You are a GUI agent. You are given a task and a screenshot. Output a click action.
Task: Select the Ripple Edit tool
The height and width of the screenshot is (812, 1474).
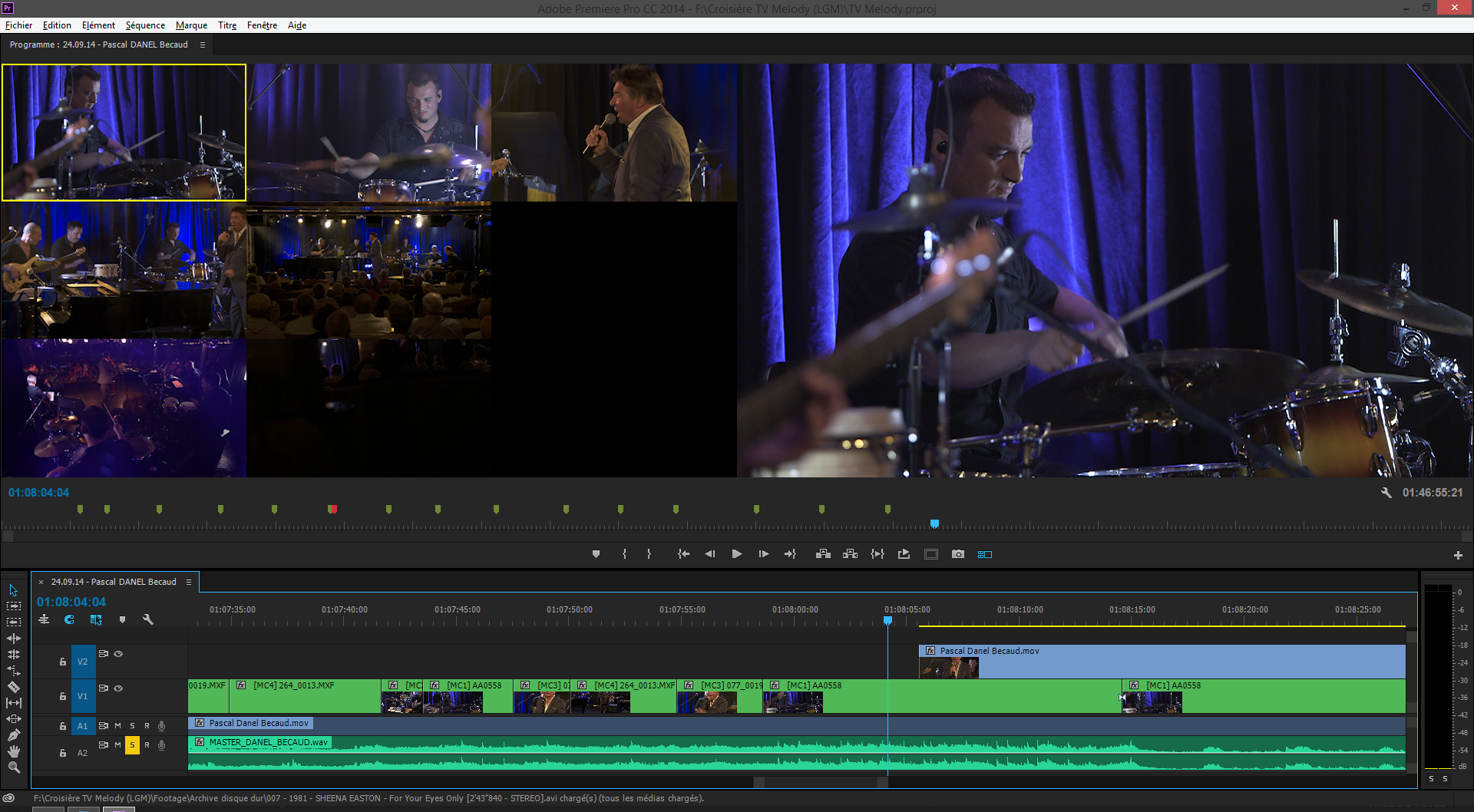tap(13, 639)
